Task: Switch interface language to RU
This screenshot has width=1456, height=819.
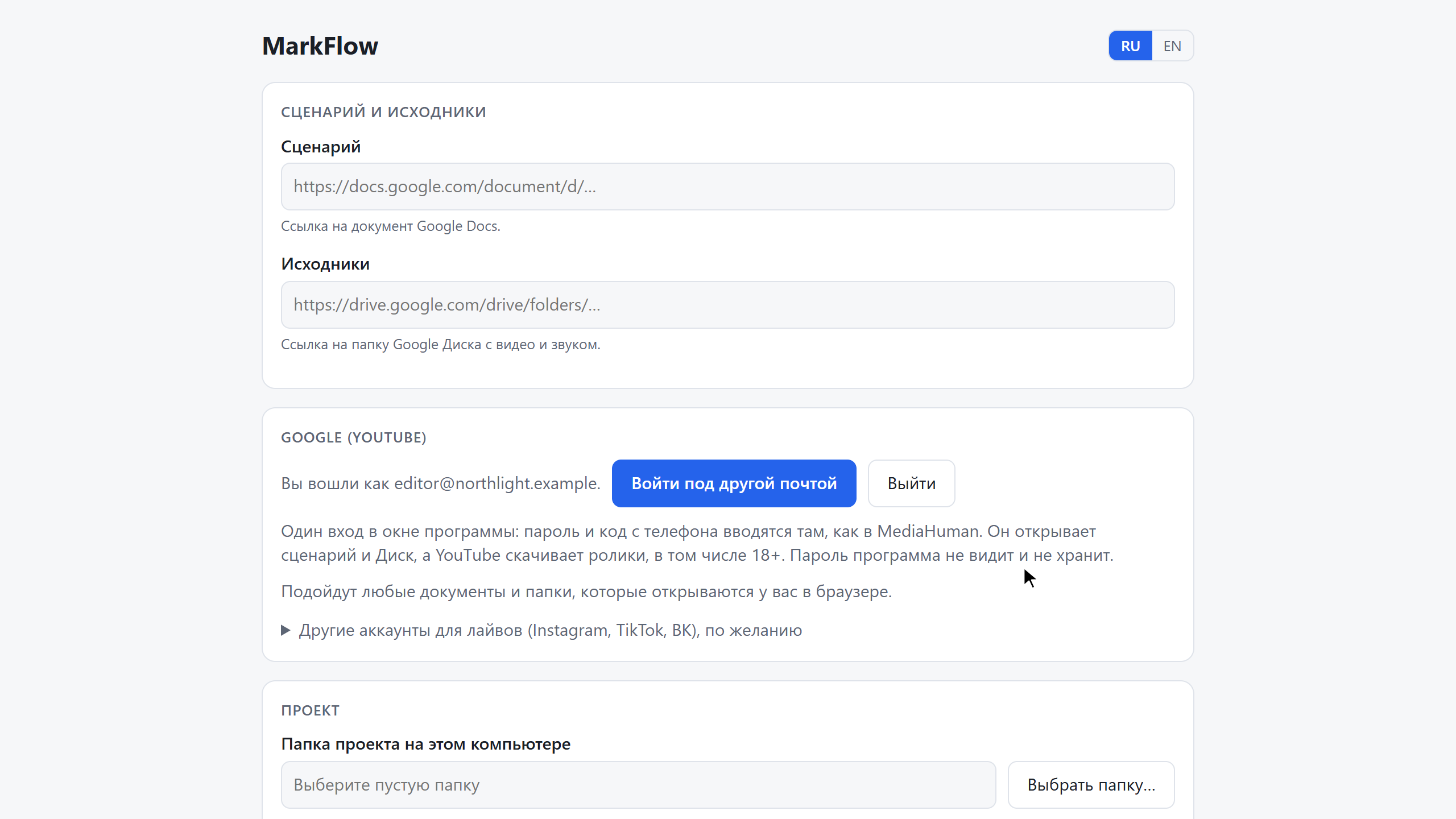Action: pos(1130,45)
